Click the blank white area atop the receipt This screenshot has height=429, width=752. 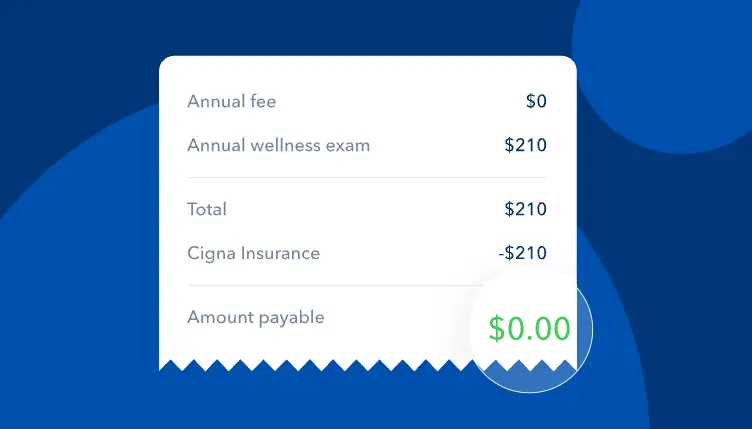[367, 70]
